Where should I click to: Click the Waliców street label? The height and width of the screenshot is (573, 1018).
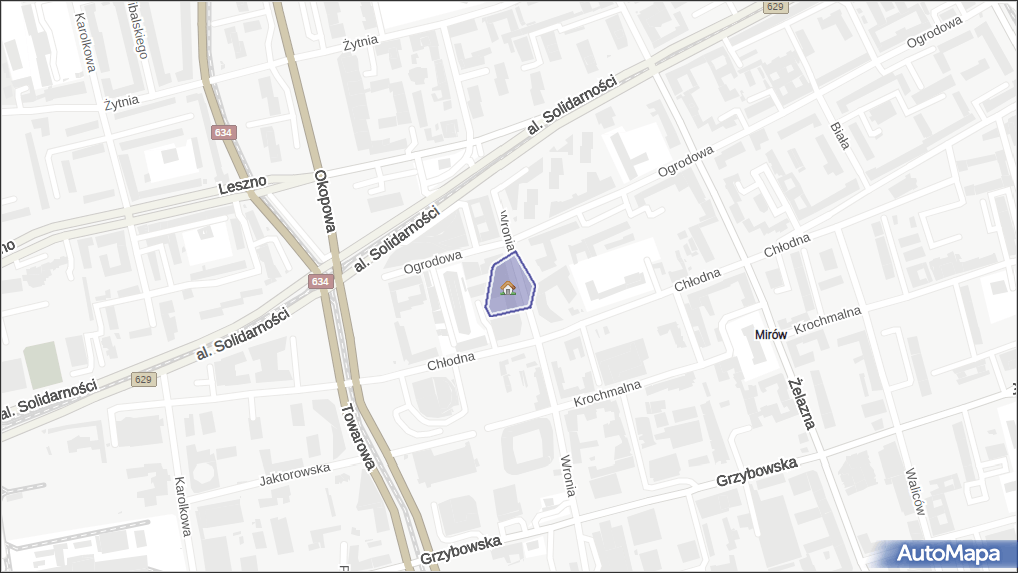click(x=914, y=491)
